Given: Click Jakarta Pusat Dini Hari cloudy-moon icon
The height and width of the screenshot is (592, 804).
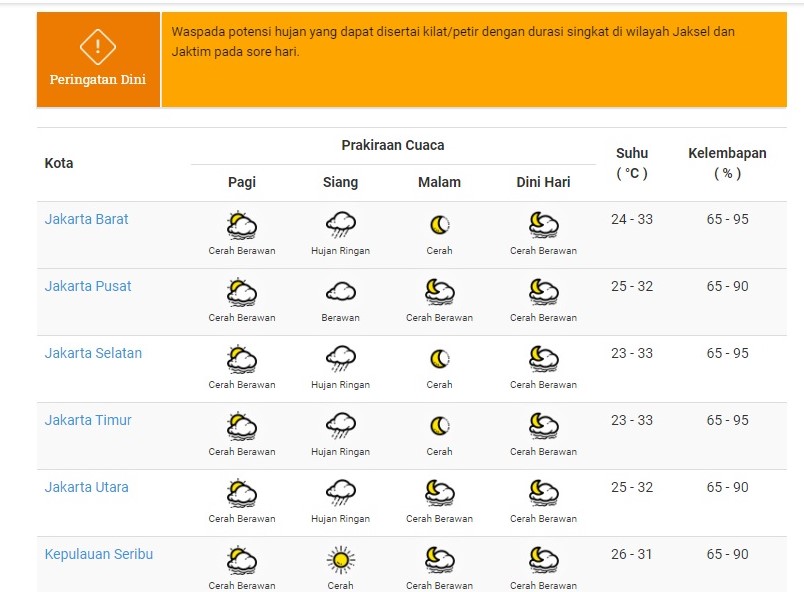Looking at the screenshot, I should [544, 292].
